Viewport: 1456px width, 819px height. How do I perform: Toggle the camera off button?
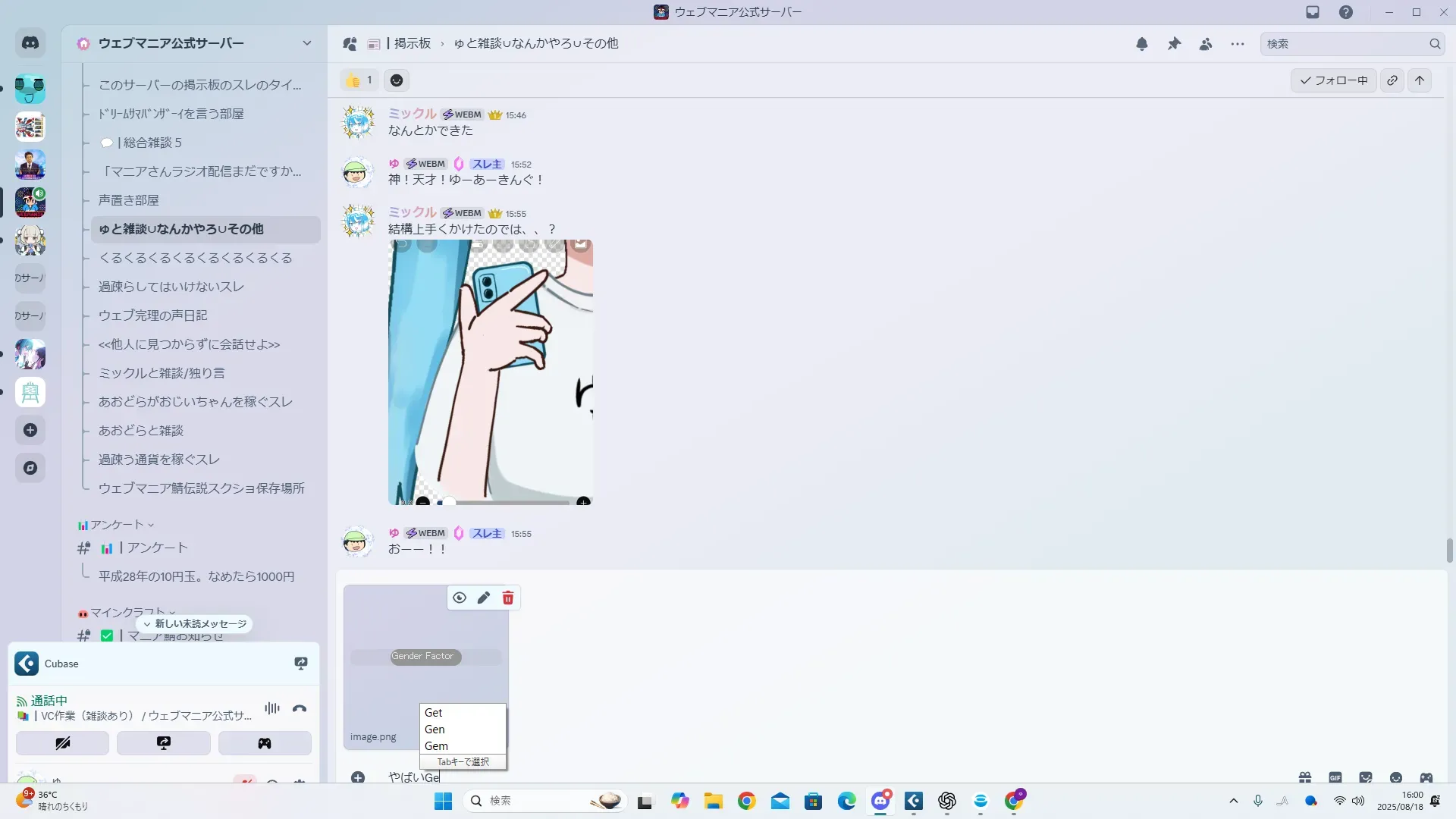62,743
